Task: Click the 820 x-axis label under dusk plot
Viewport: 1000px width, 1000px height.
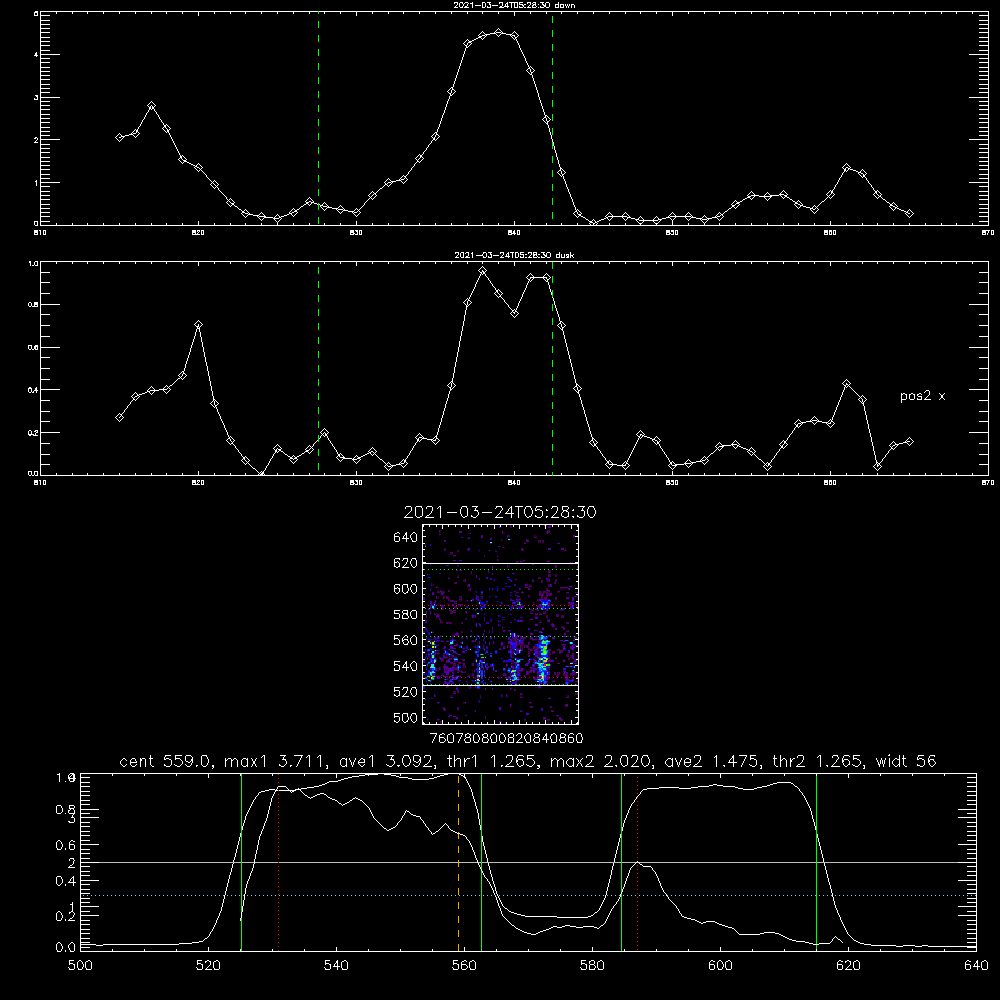Action: point(198,483)
